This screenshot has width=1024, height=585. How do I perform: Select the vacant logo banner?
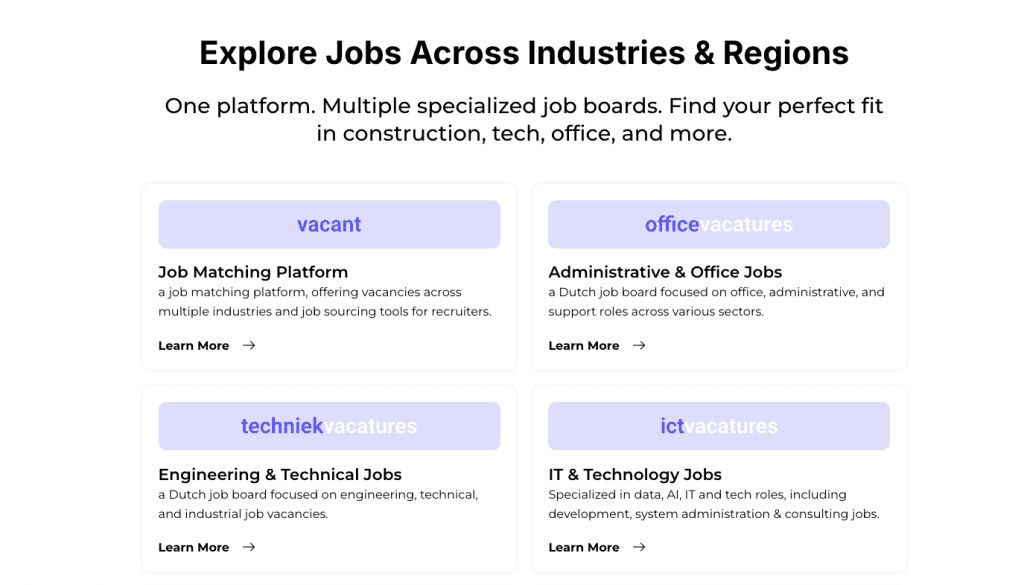329,225
